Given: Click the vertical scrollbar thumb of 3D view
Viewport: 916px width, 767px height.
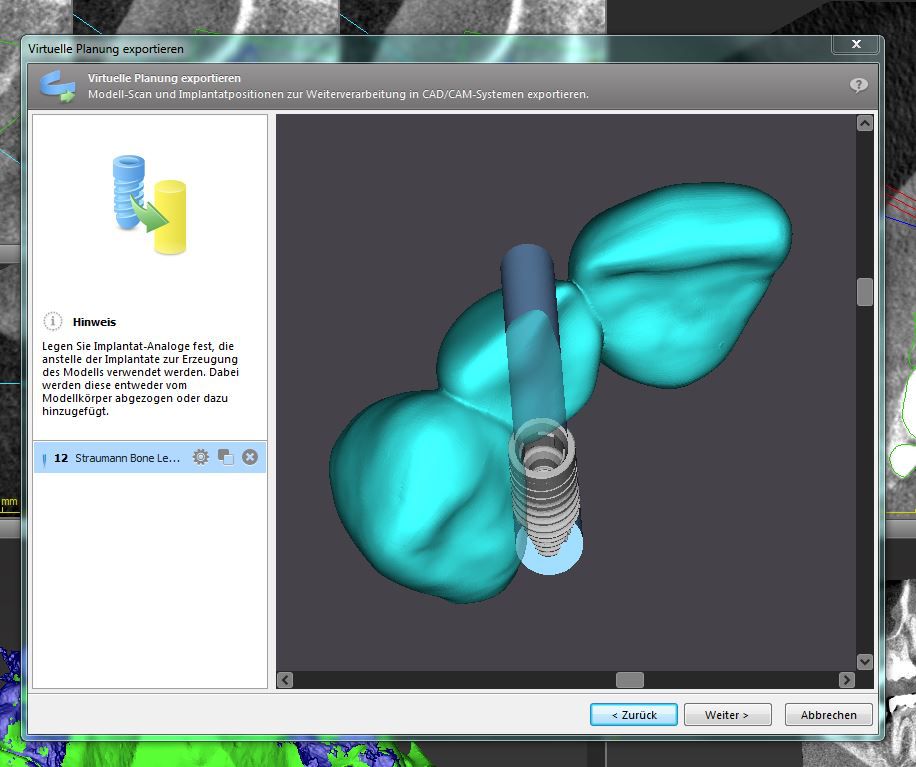Looking at the screenshot, I should (865, 291).
